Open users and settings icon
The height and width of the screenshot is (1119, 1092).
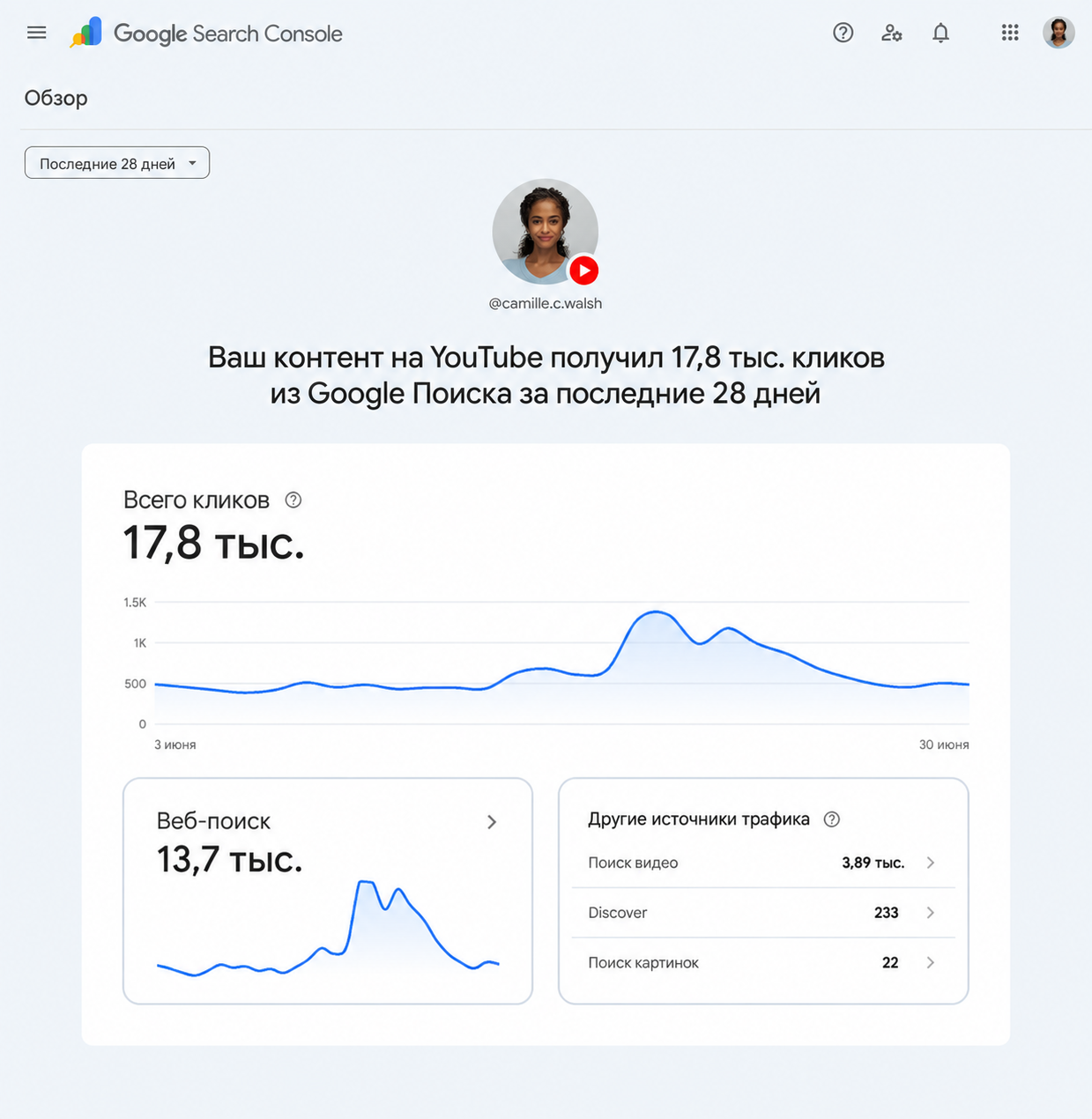pos(892,33)
